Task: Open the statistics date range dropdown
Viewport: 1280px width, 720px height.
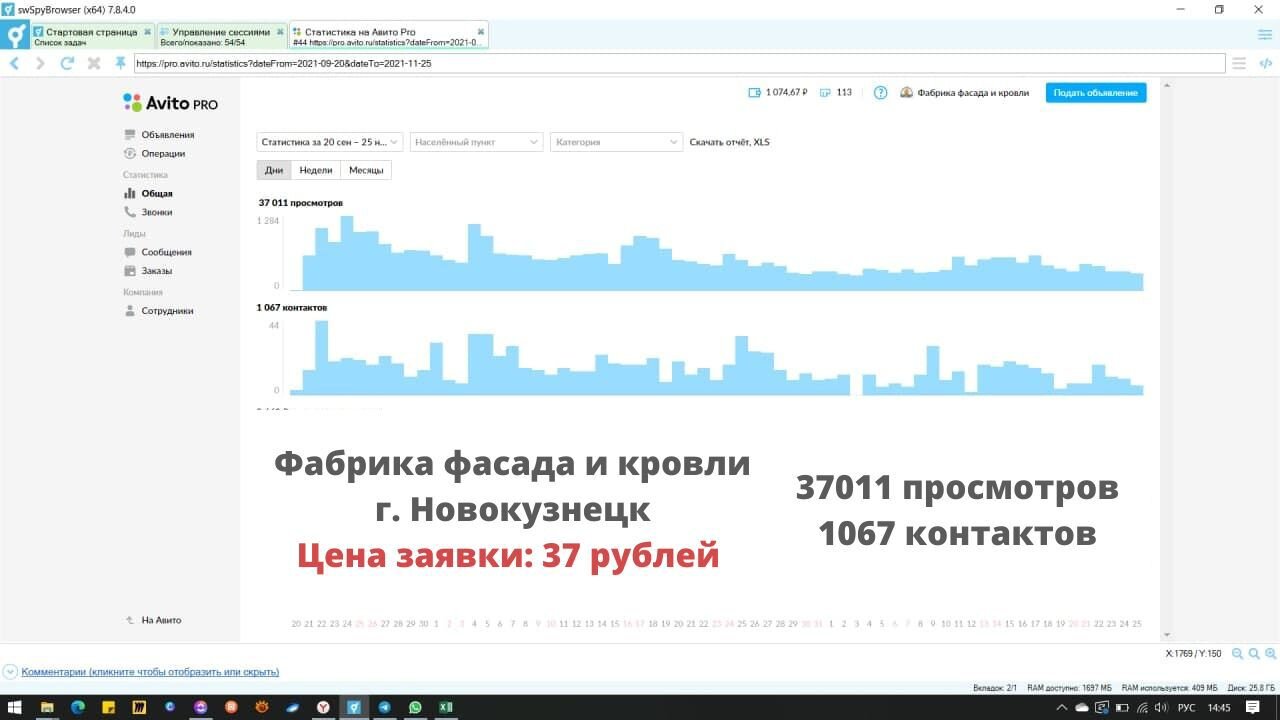Action: 330,142
